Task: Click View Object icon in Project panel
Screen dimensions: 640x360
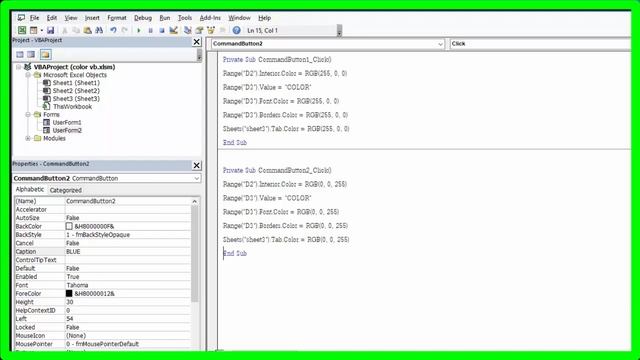Action: click(x=31, y=54)
